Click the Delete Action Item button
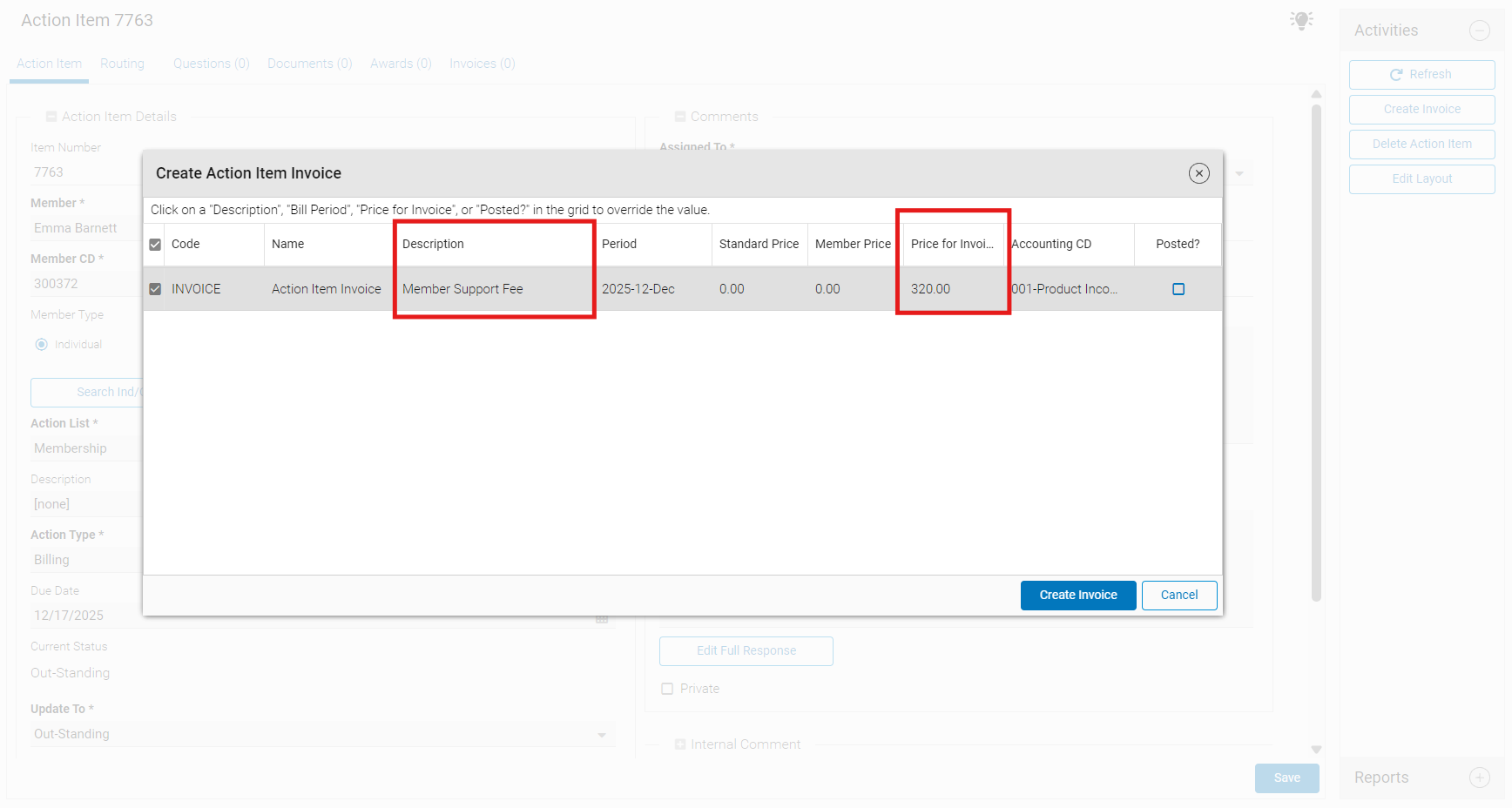 coord(1421,145)
